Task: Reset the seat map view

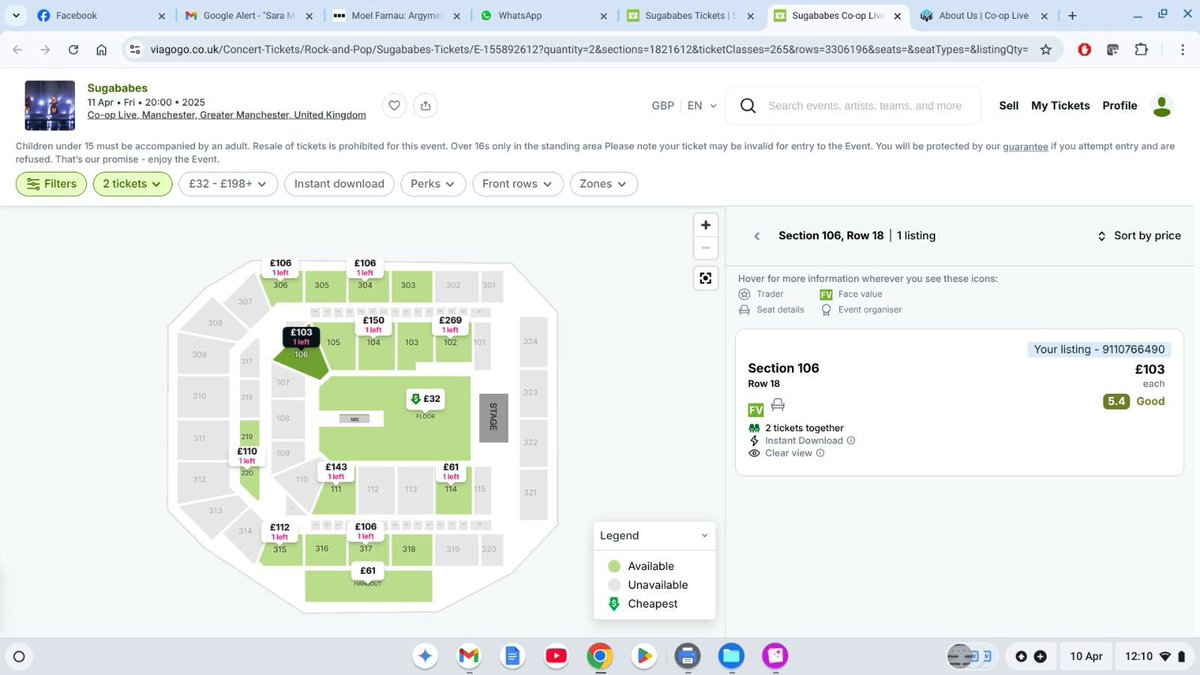Action: tap(706, 279)
